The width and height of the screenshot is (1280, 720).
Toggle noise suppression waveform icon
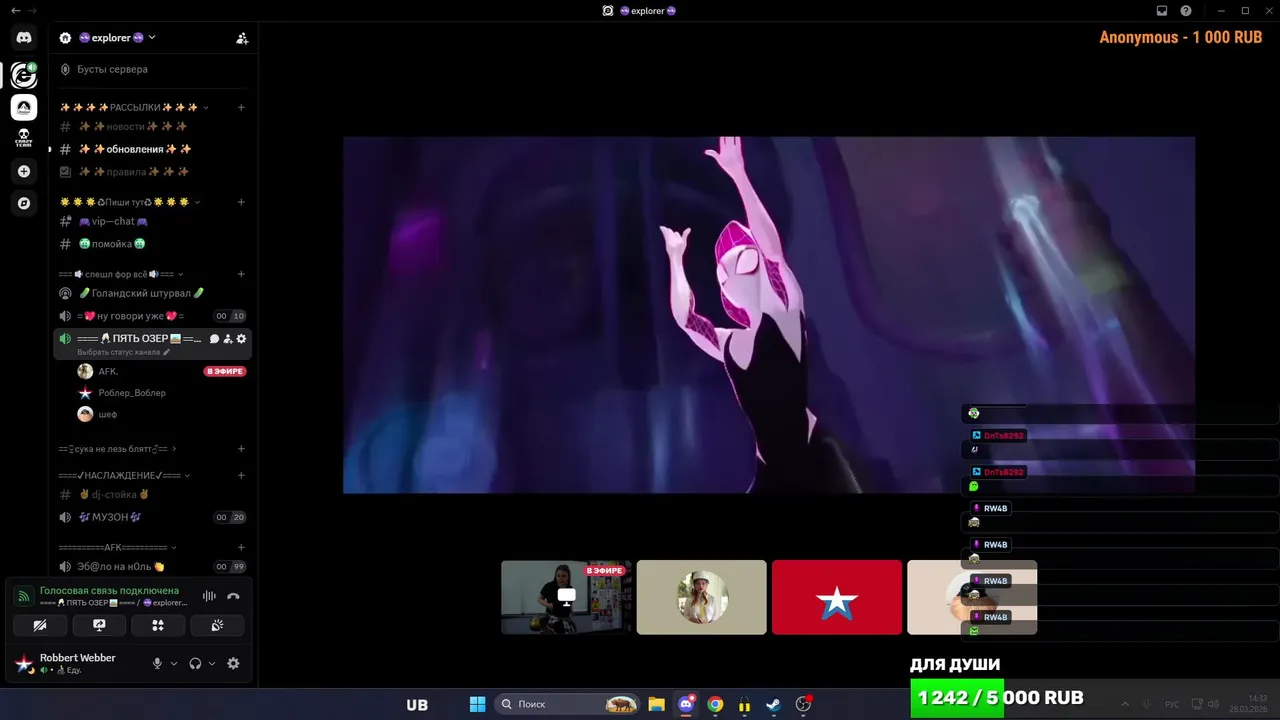pyautogui.click(x=209, y=596)
